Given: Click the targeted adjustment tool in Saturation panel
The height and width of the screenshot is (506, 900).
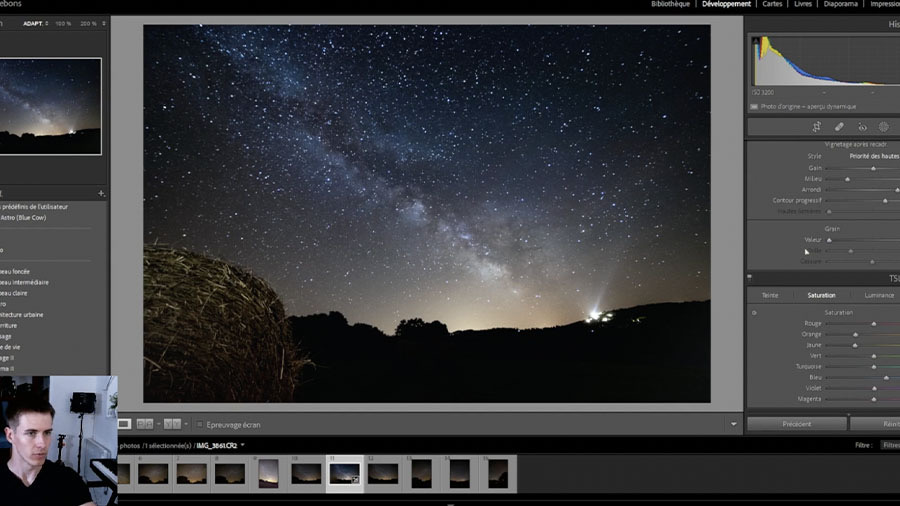Looking at the screenshot, I should pos(754,313).
